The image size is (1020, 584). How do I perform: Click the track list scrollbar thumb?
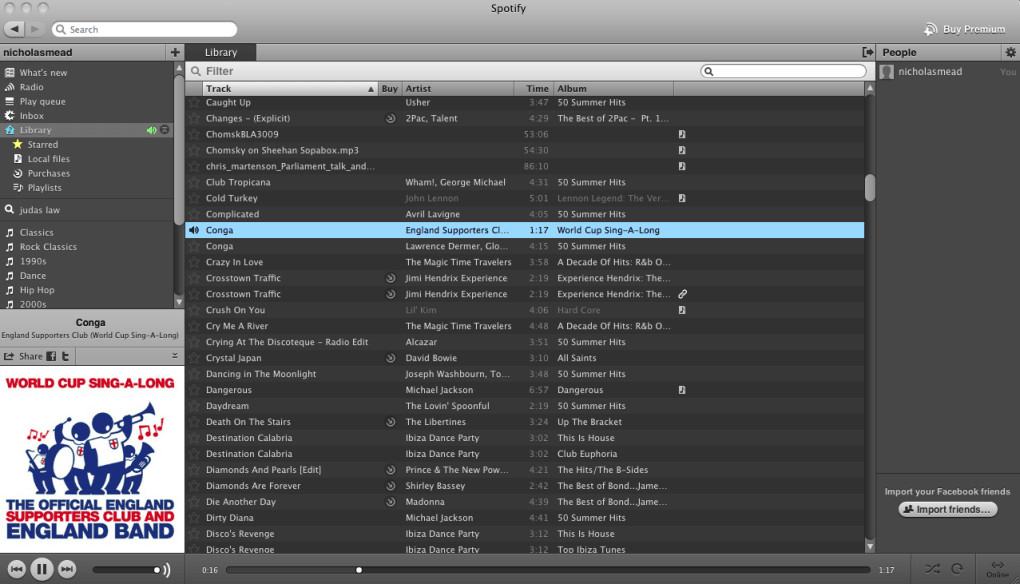coord(870,188)
